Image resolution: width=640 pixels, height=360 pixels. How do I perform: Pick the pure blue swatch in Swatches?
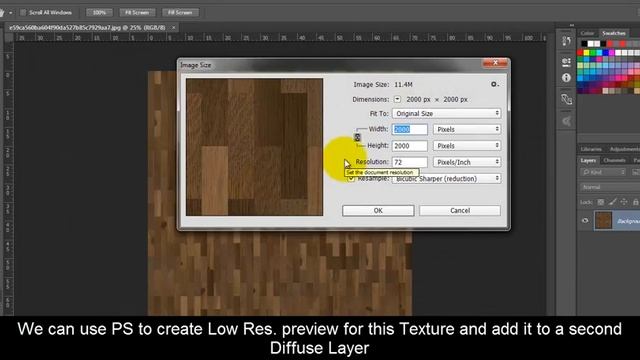(x=606, y=53)
